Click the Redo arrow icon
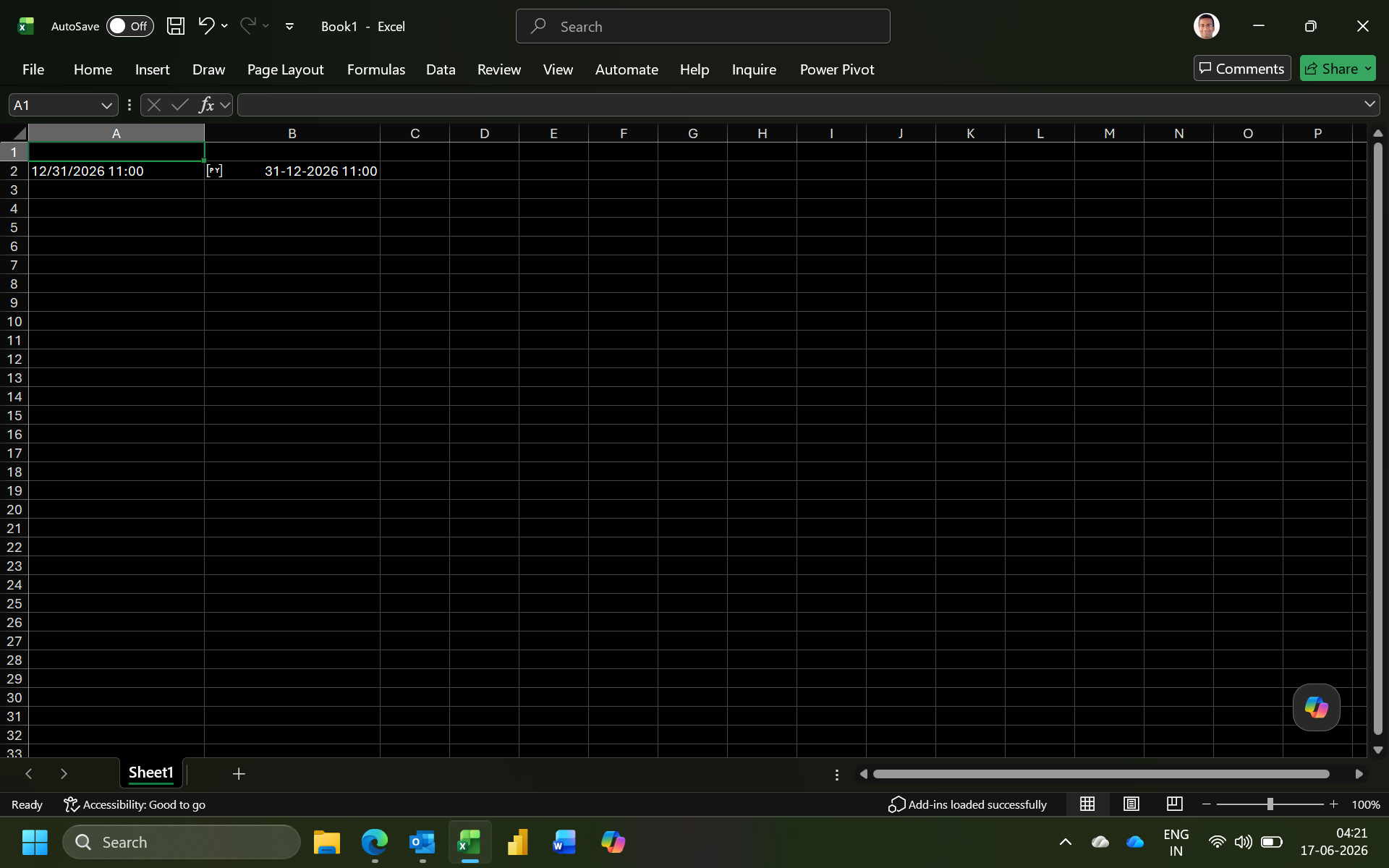 coord(248,26)
